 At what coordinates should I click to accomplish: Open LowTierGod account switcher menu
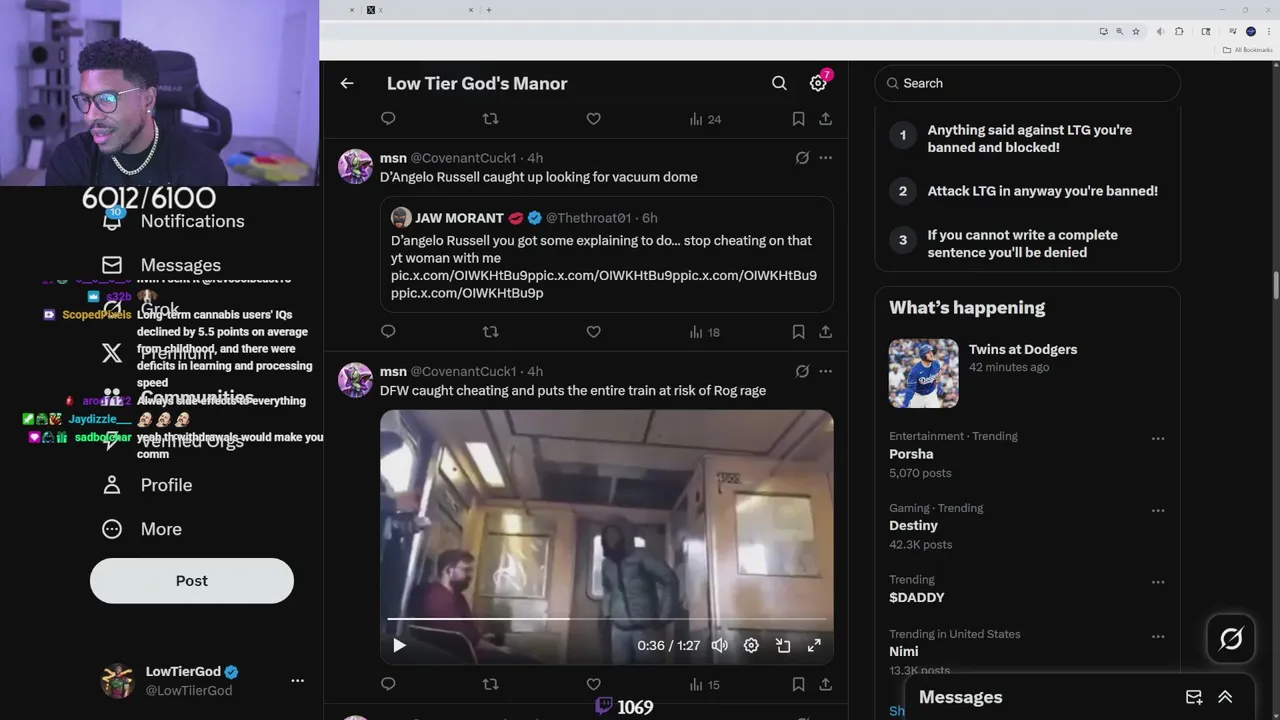pyautogui.click(x=202, y=680)
